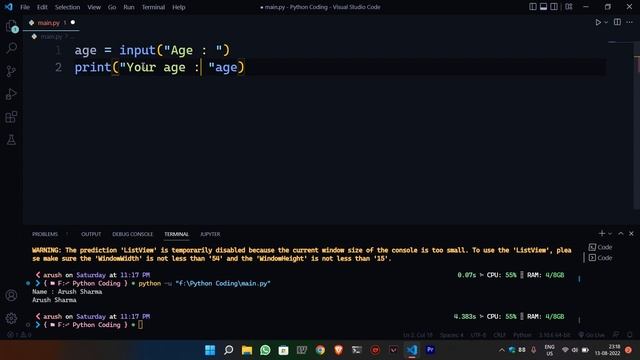Open the feedback icon in the status bar
640x360 pixels.
(616, 335)
